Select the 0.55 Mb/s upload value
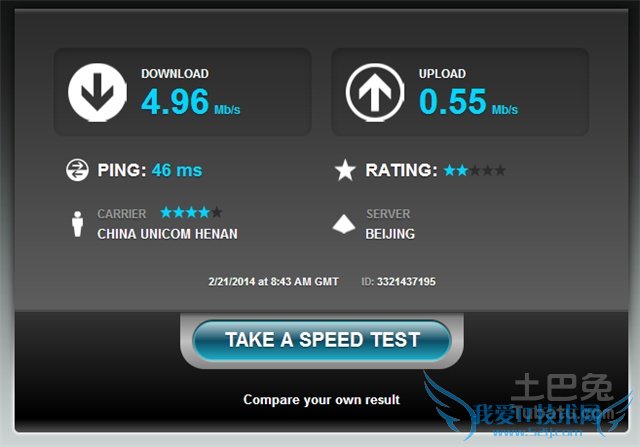Screen dimensions: 640x447 click(469, 102)
